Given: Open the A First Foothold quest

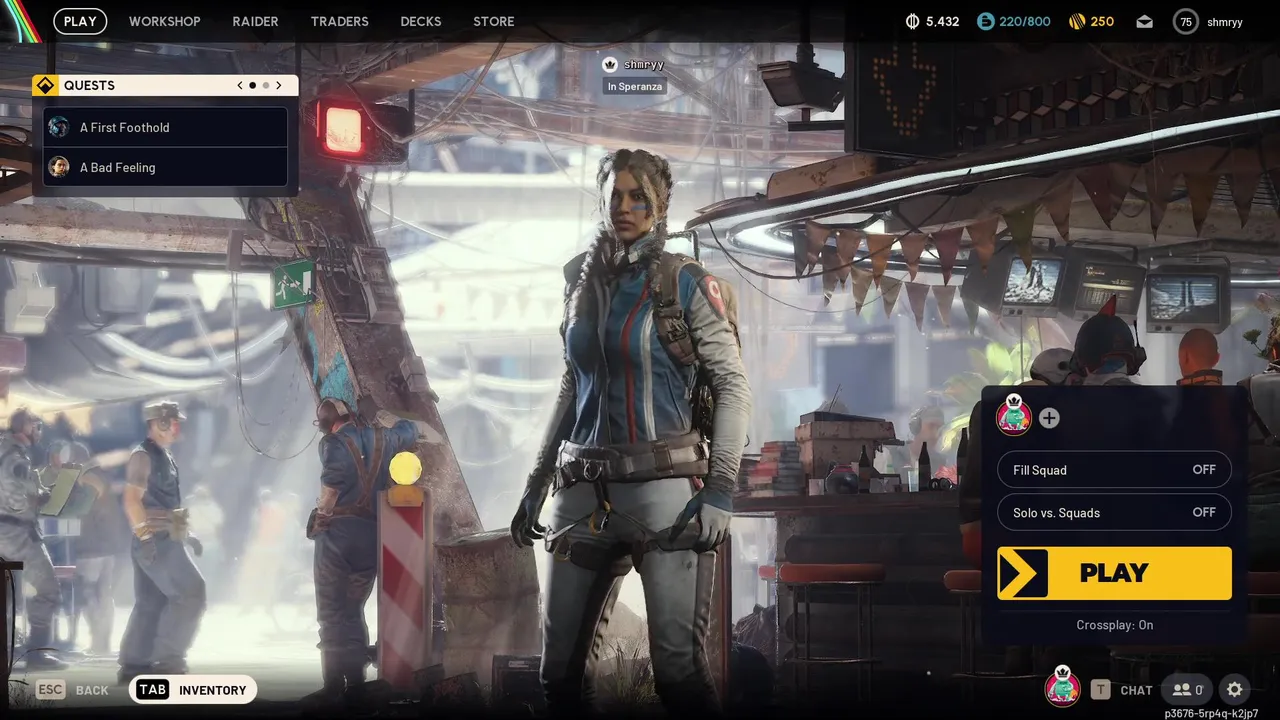Looking at the screenshot, I should tap(165, 127).
